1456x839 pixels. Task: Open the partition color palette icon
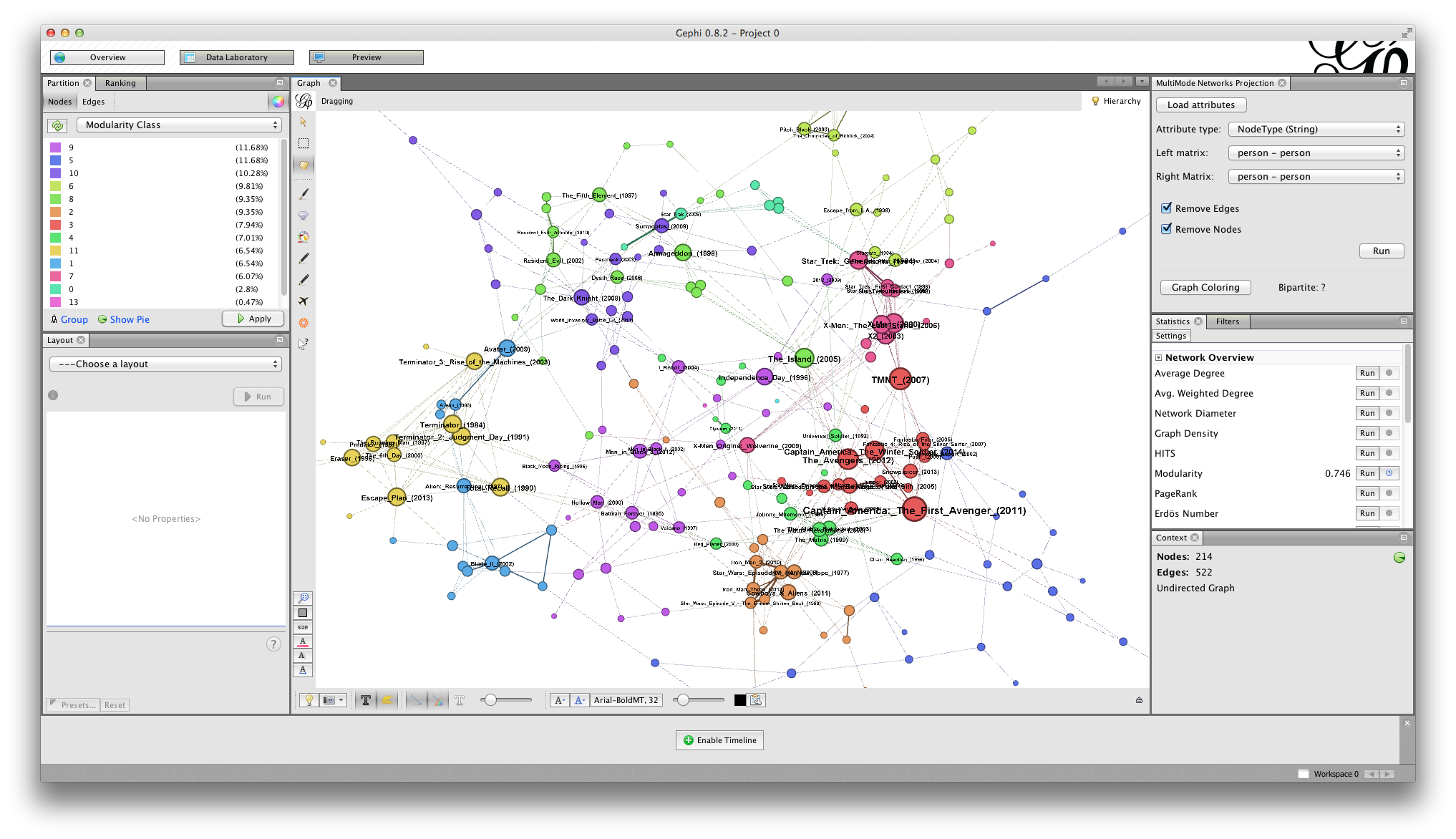coord(278,102)
